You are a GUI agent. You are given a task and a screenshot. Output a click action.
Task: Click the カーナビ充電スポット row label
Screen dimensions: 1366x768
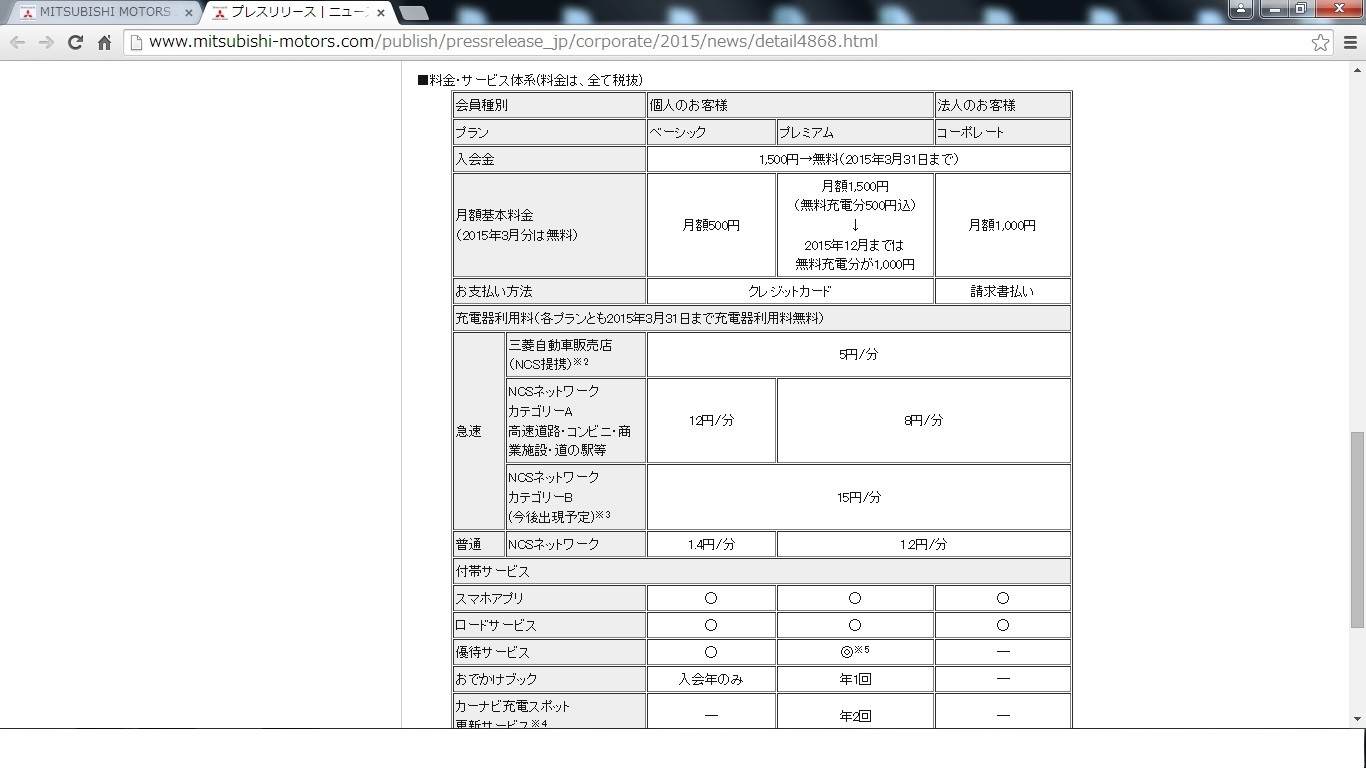[549, 711]
